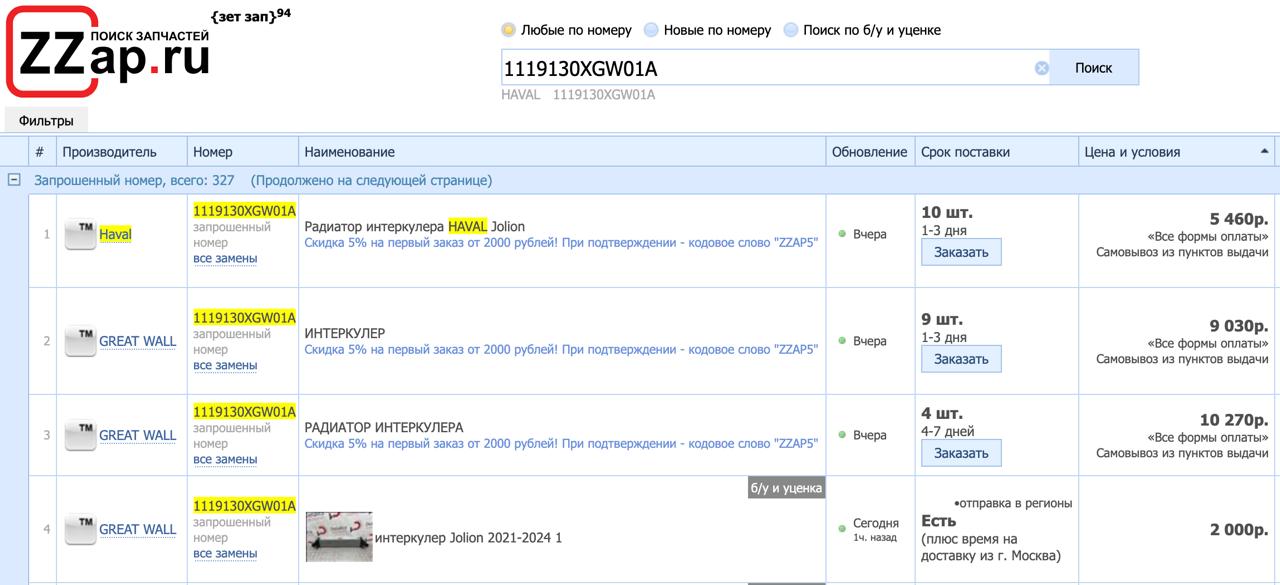1280x585 pixels.
Task: Click the TM brand icon in row 4
Action: (x=80, y=529)
